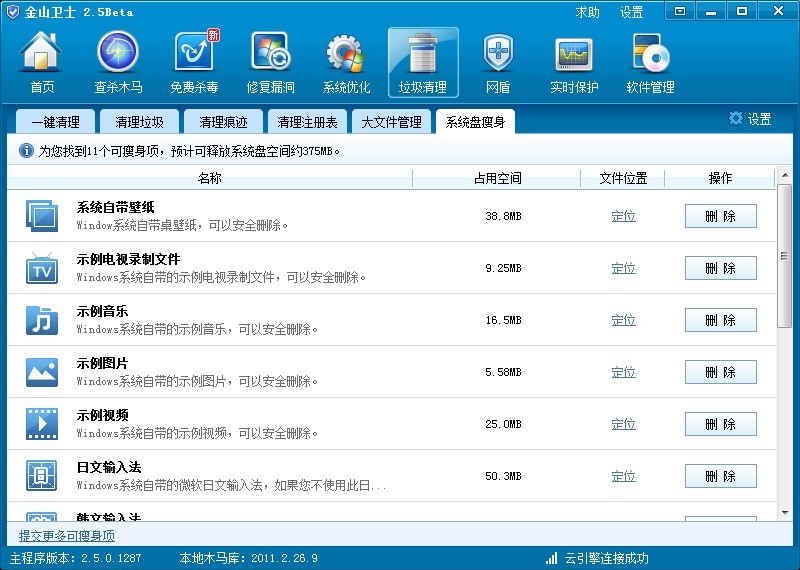Sort by 占用空间 column header

coord(497,178)
